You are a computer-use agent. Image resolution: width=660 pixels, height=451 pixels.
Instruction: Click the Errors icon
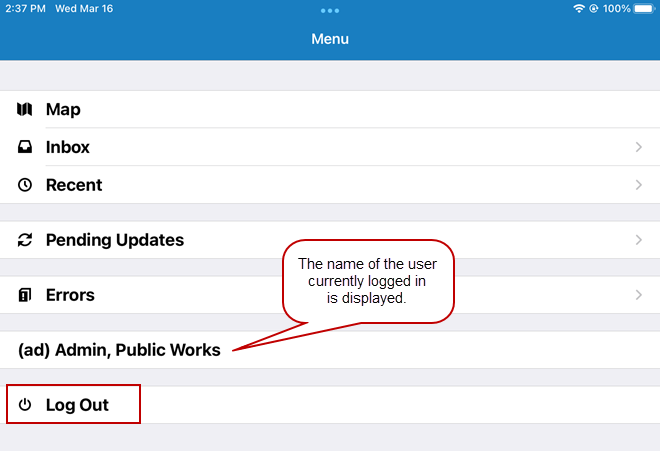pos(25,295)
